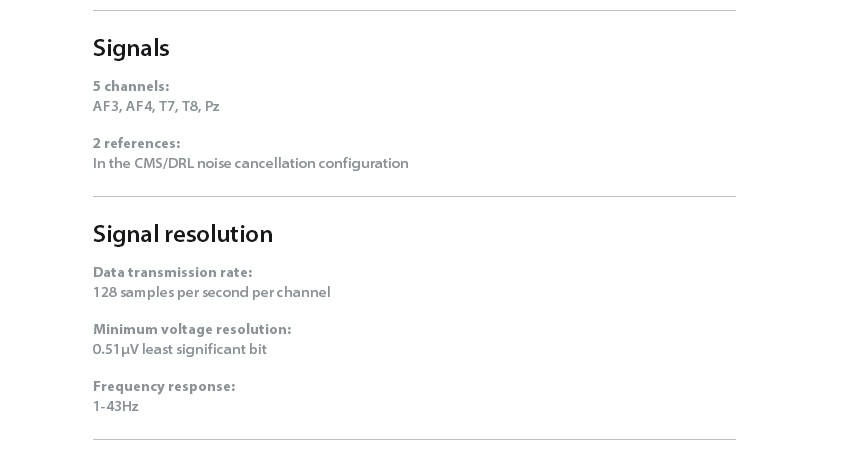
Task: Click the '128 samples per second per channel' text
Action: [x=212, y=292]
